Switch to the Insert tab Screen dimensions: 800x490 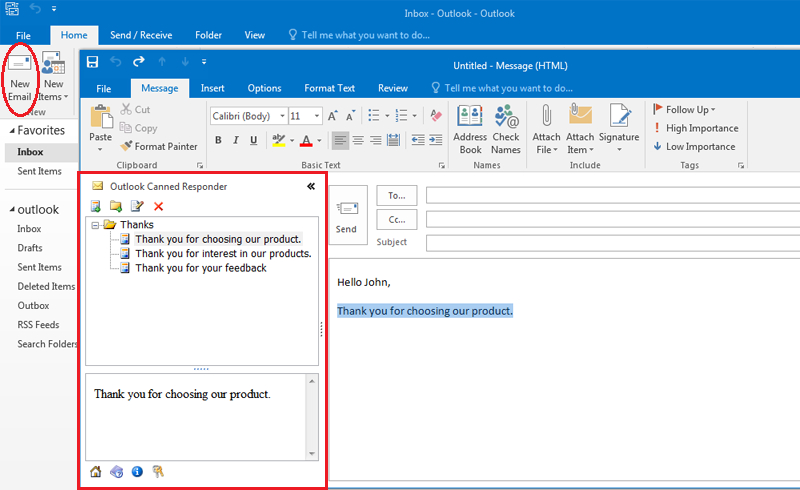coord(212,88)
